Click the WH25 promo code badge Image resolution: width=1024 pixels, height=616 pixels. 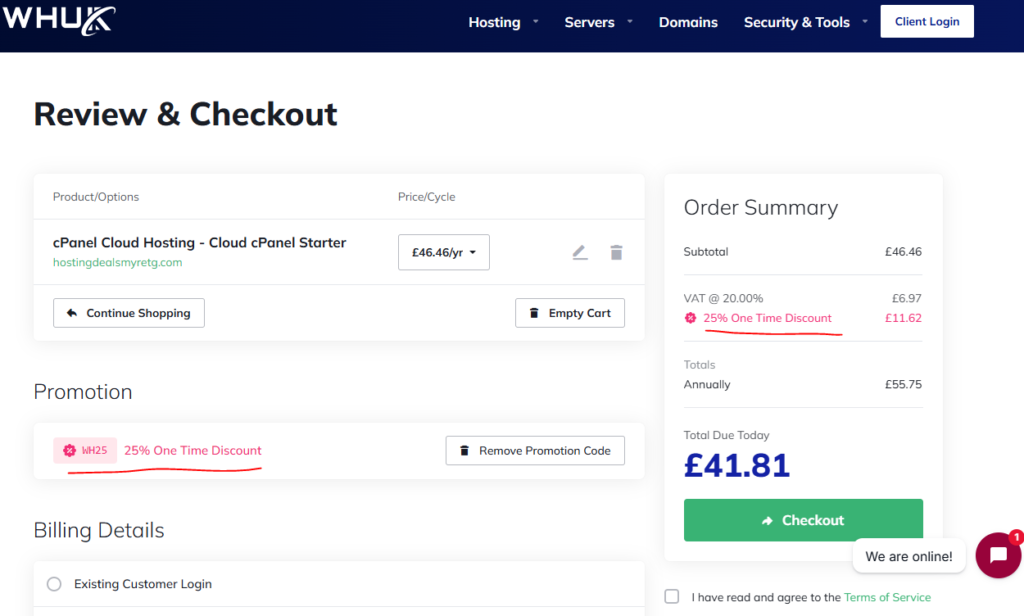click(86, 450)
